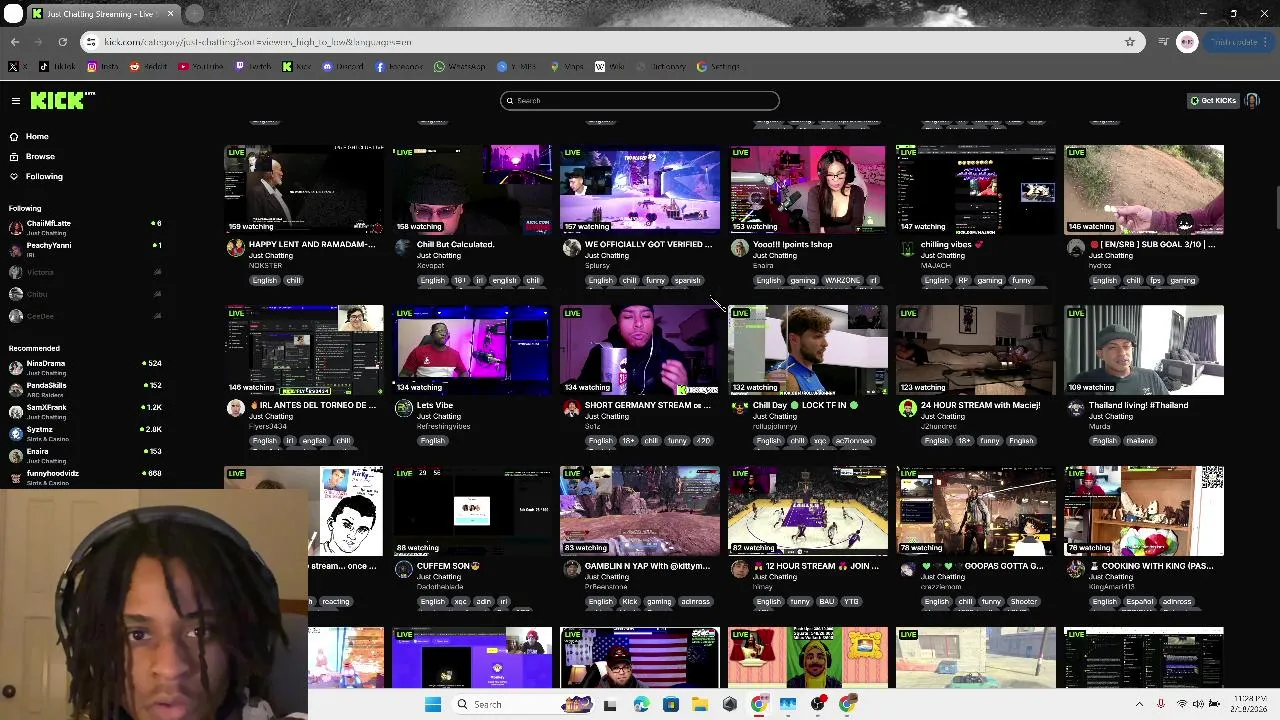Open Browse in the Kick sidebar
This screenshot has width=1280, height=720.
coord(40,156)
